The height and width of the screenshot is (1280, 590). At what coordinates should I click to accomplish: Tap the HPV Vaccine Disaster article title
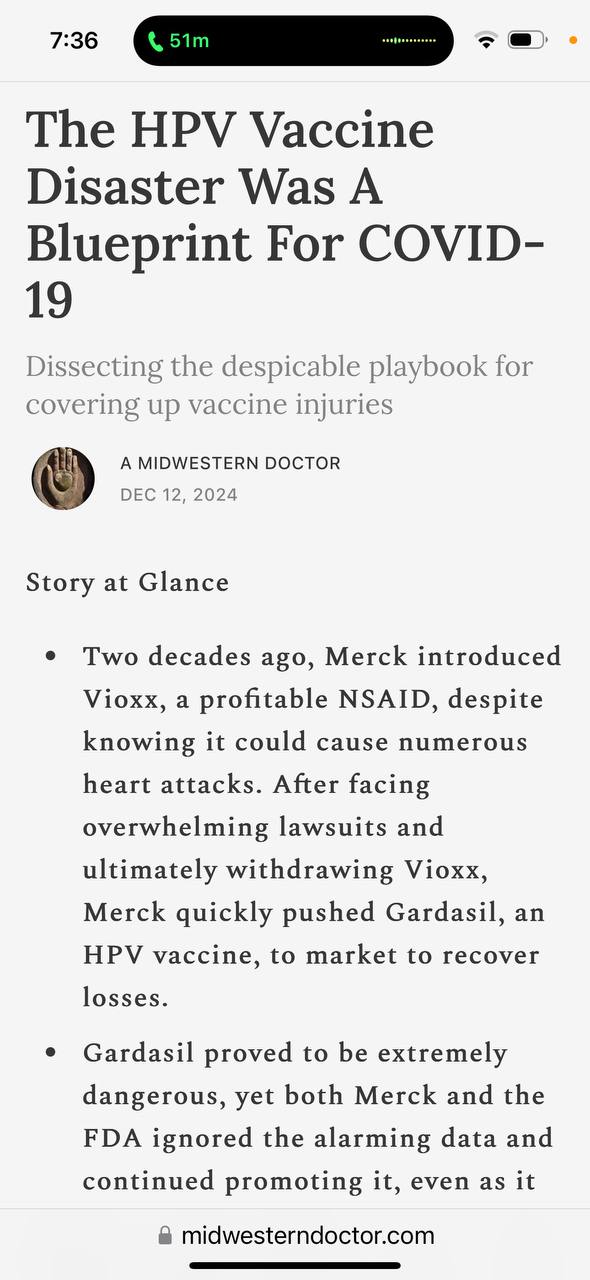click(x=286, y=215)
